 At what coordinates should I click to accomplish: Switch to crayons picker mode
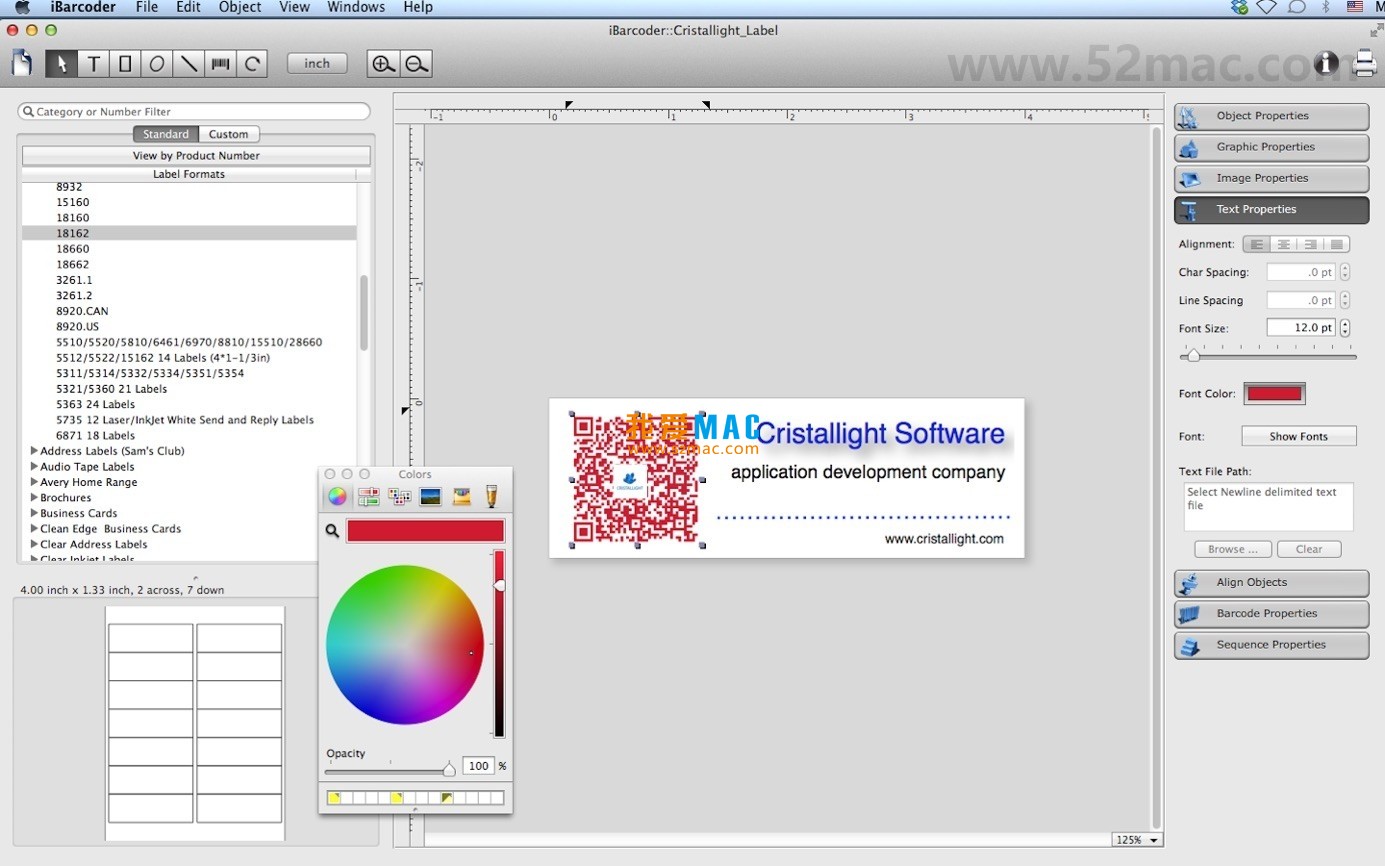click(461, 496)
